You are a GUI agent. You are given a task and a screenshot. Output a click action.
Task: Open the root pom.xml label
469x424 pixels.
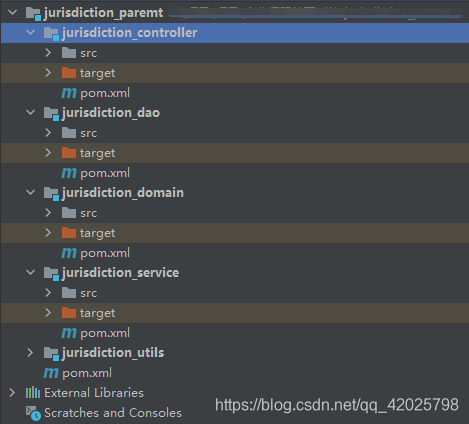click(87, 373)
